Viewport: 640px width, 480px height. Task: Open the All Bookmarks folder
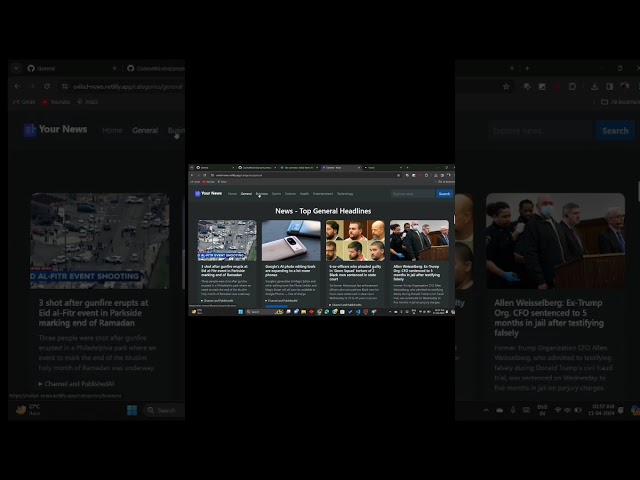[445, 182]
